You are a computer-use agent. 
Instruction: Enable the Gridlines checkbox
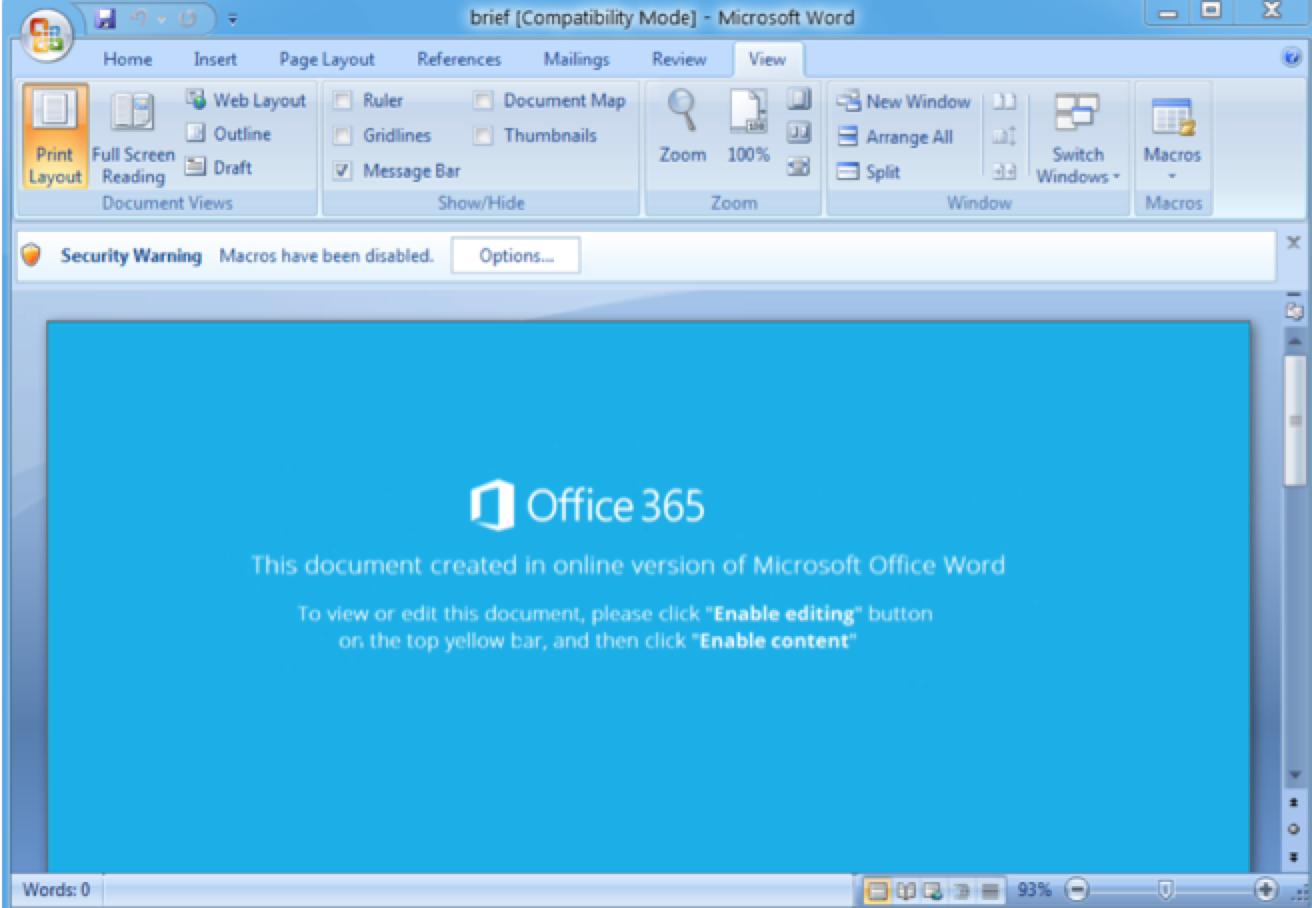pos(343,135)
